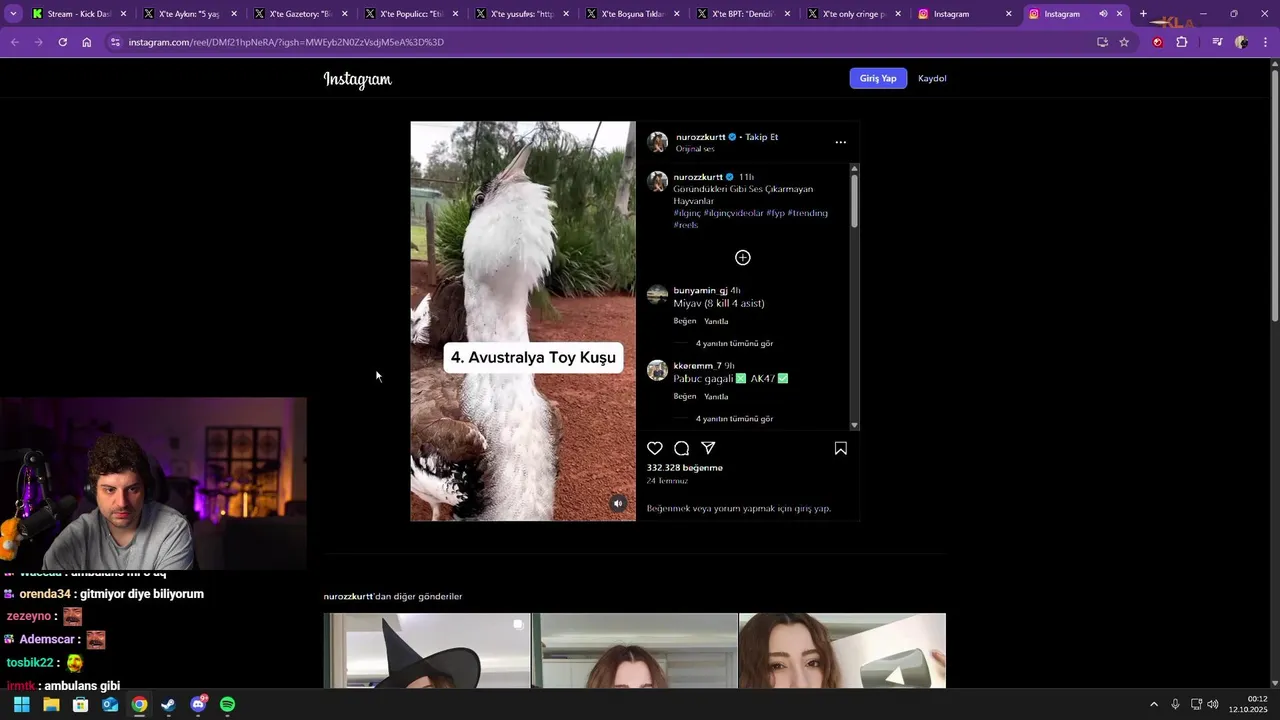Open the taskbar volume control
1280x720 pixels.
coord(1213,704)
